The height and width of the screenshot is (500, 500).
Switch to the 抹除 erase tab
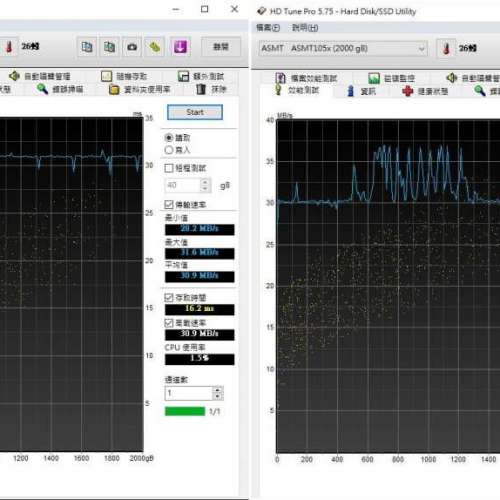[211, 89]
